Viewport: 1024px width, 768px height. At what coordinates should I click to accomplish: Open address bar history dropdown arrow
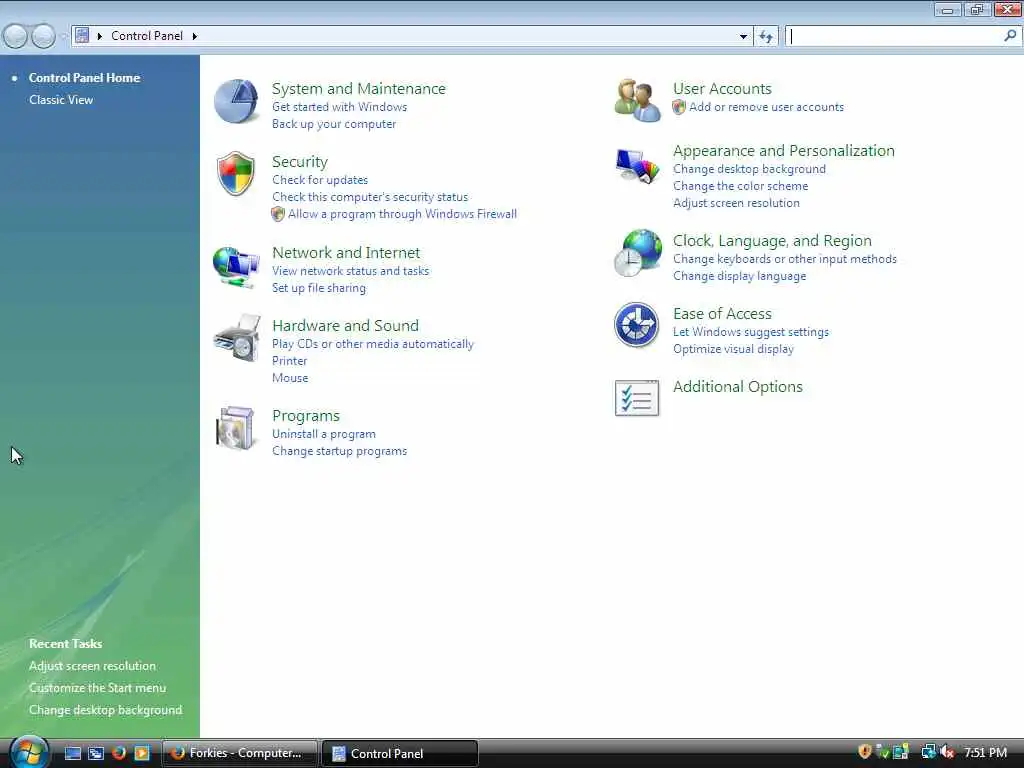tap(743, 37)
